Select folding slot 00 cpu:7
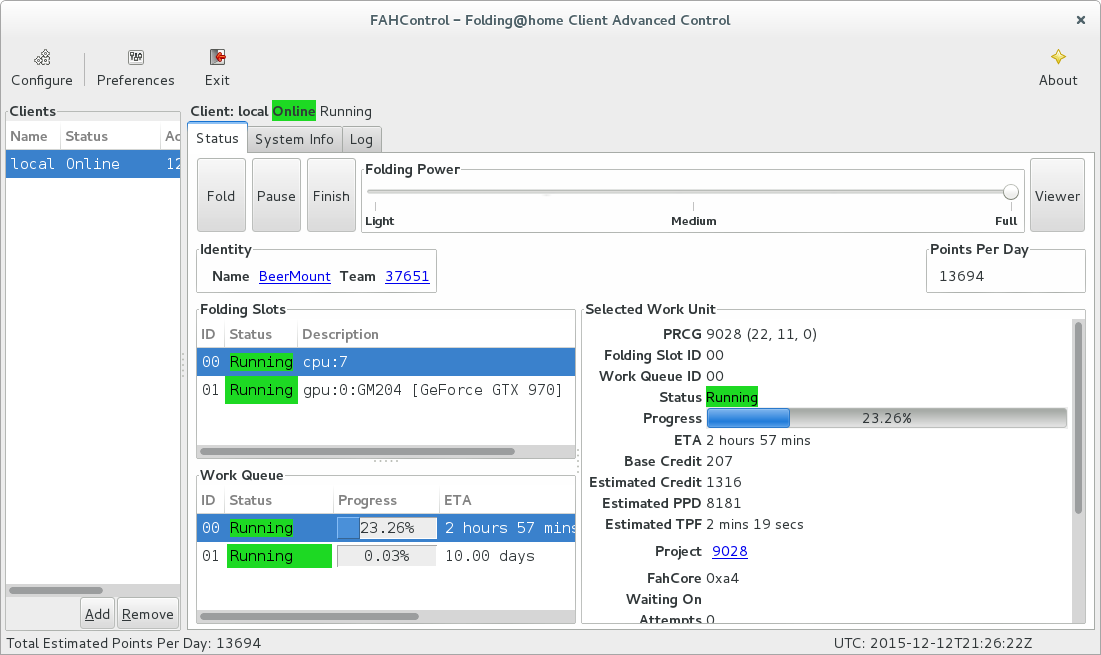This screenshot has width=1101, height=655. tap(385, 362)
